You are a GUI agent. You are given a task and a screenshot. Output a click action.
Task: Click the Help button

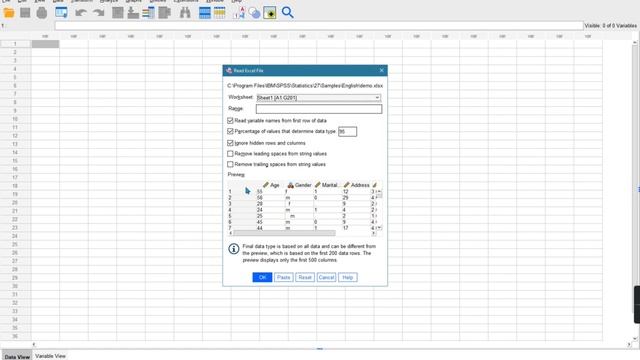[348, 277]
